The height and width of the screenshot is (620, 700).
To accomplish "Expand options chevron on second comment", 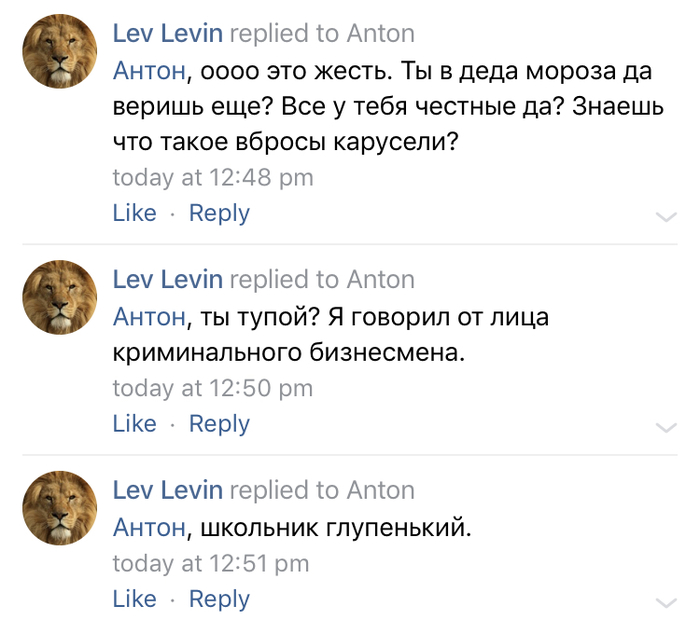I will point(665,427).
